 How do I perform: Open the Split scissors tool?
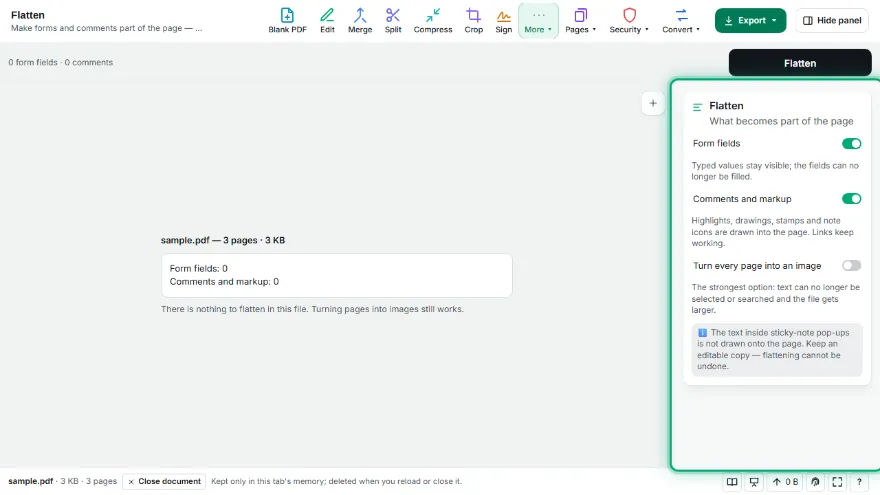(393, 21)
